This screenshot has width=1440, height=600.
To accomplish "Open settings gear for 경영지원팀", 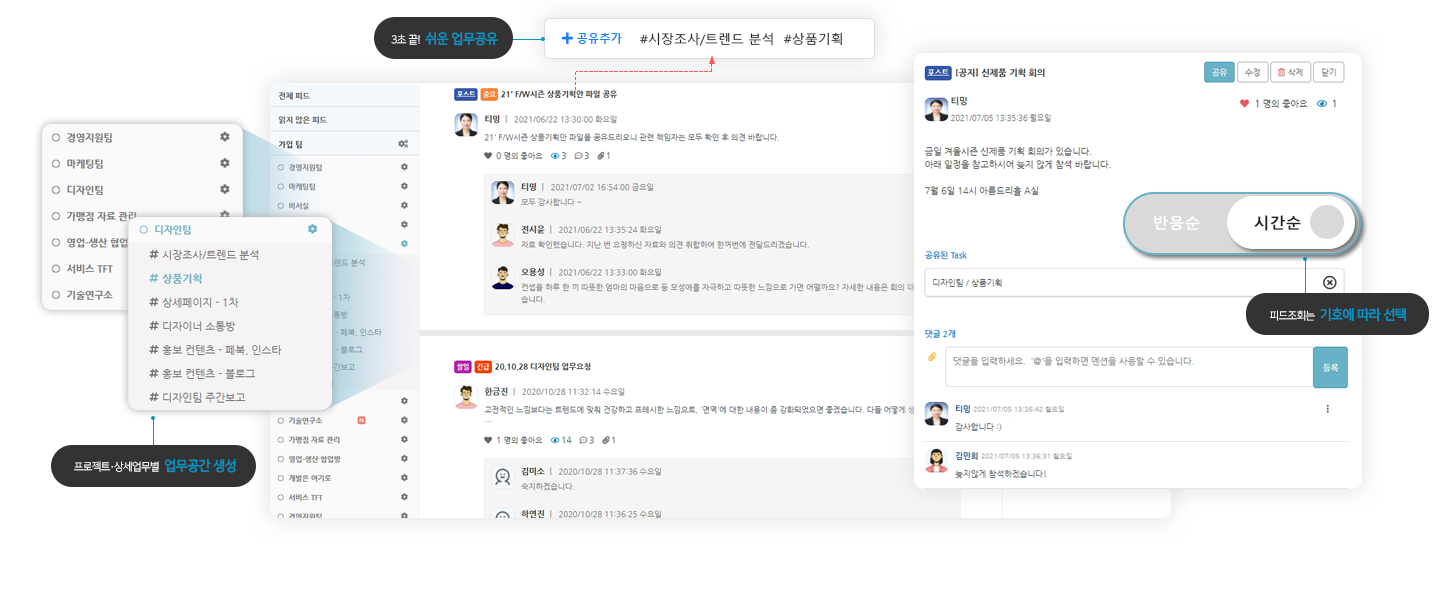I will pyautogui.click(x=225, y=136).
